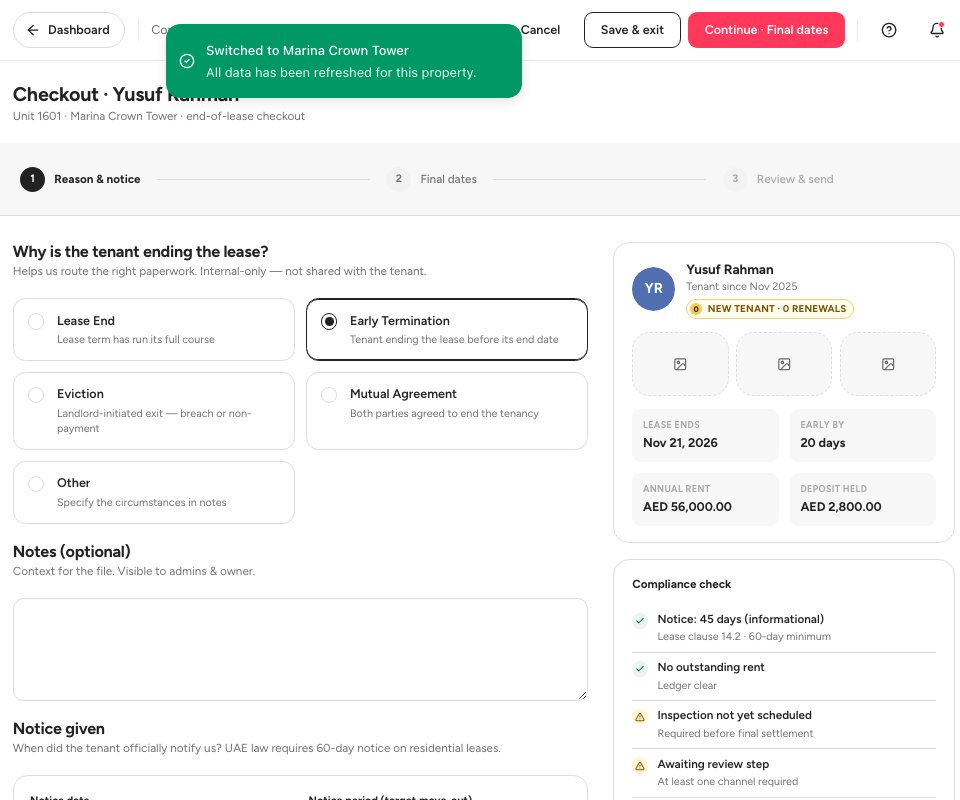Pick the Mutual Agreement radio option
The image size is (960, 800).
(447, 411)
